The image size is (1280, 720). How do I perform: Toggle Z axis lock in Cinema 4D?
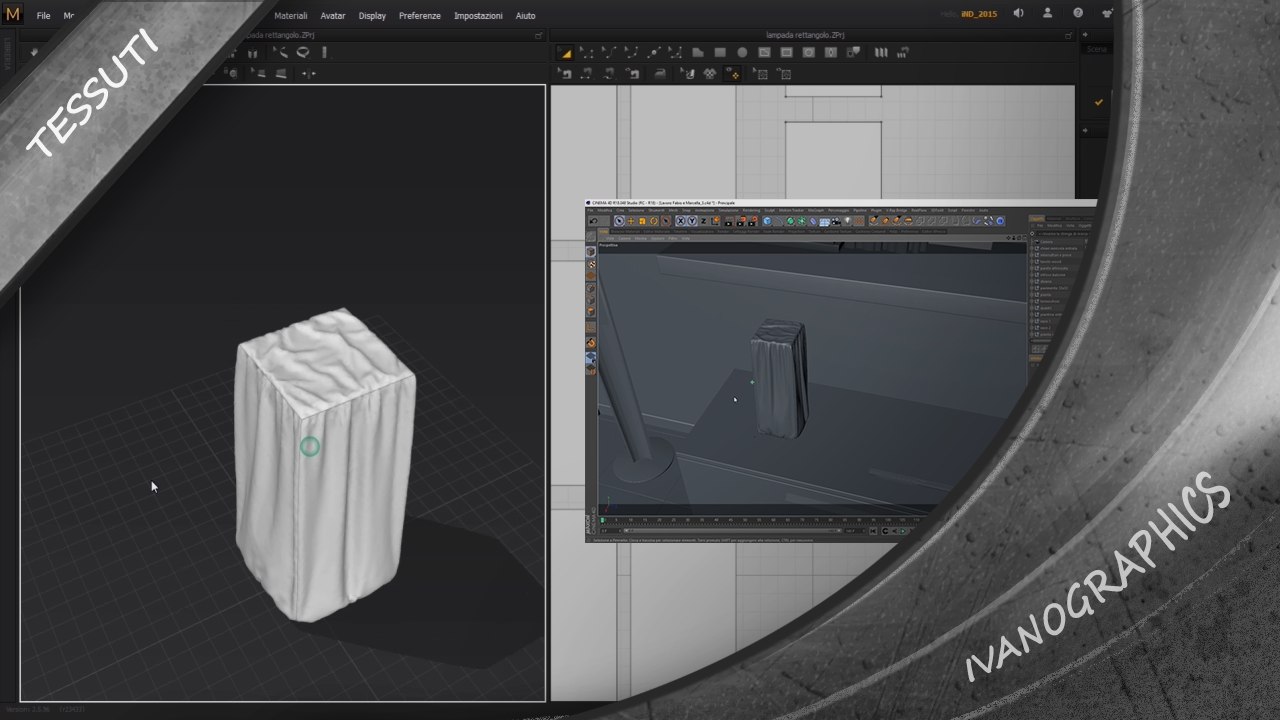pos(703,221)
